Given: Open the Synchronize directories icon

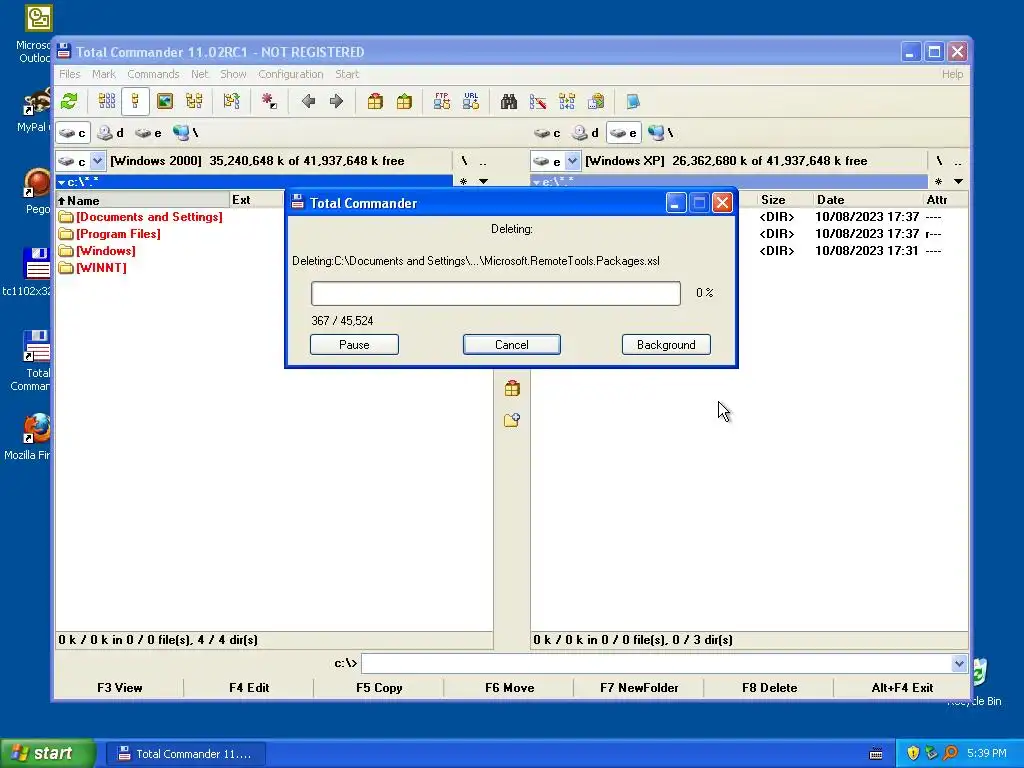Looking at the screenshot, I should tap(567, 101).
